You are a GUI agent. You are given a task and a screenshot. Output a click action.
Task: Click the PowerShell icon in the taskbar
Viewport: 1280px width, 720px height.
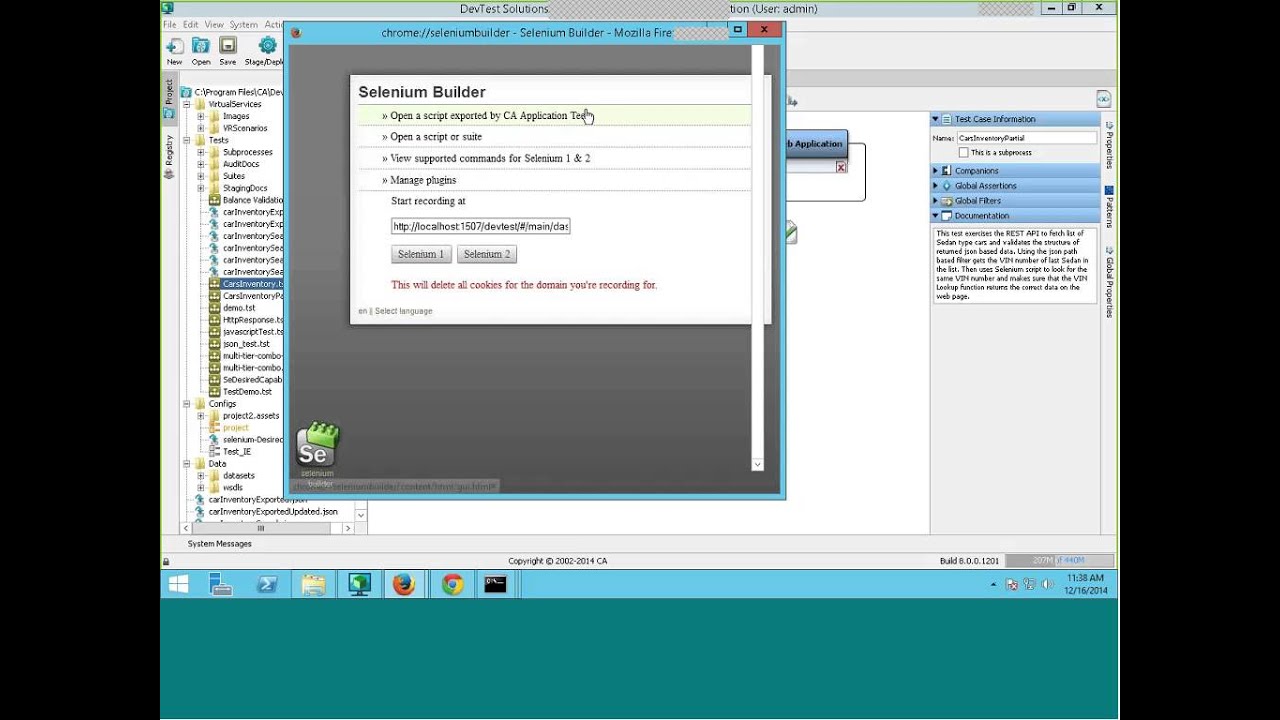[267, 584]
